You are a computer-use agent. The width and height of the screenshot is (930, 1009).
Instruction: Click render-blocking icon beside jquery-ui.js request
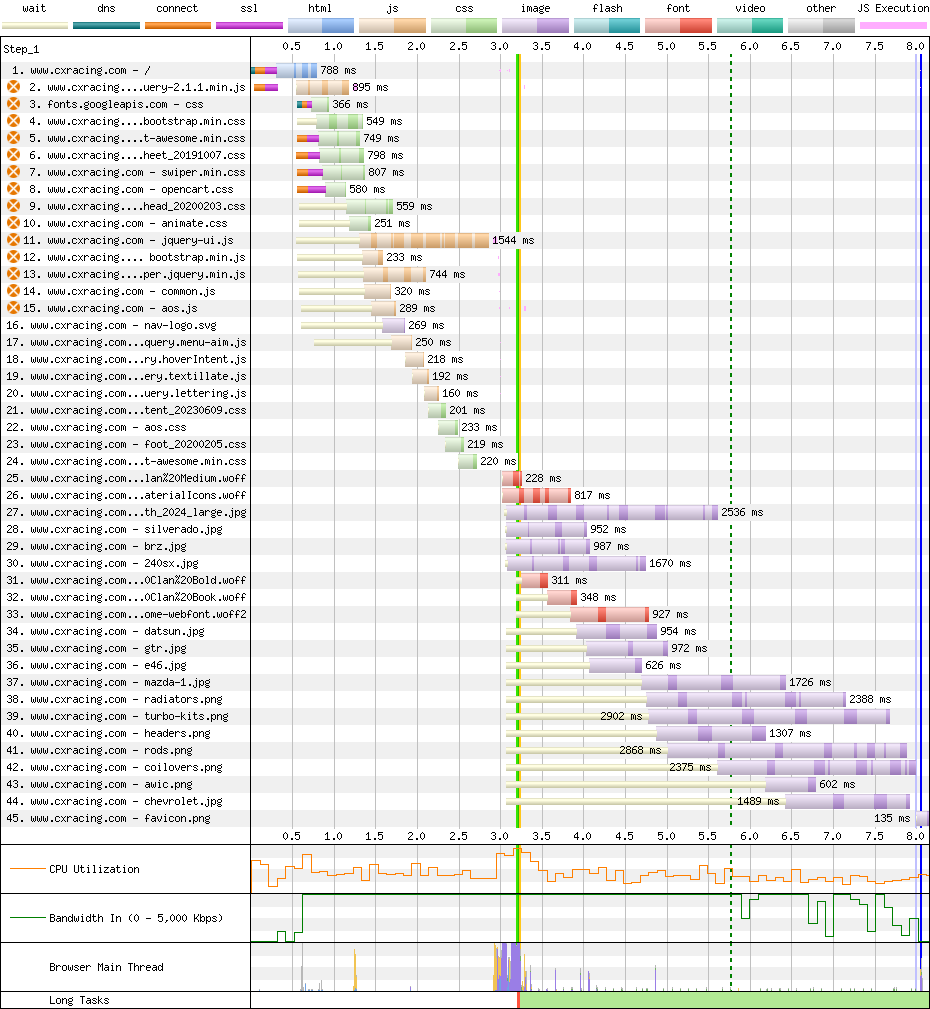(x=13, y=240)
